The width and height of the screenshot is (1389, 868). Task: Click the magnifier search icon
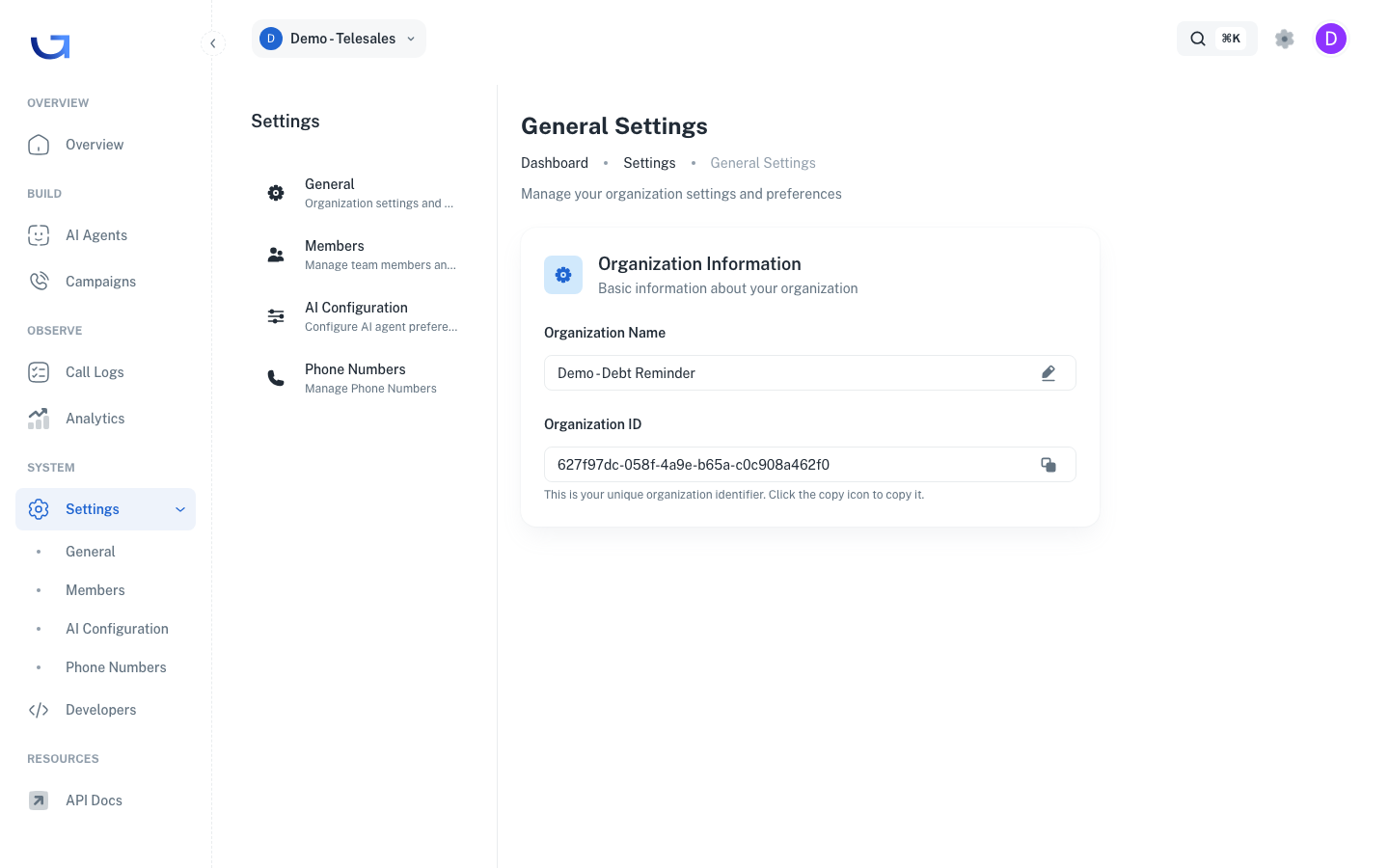click(1198, 39)
